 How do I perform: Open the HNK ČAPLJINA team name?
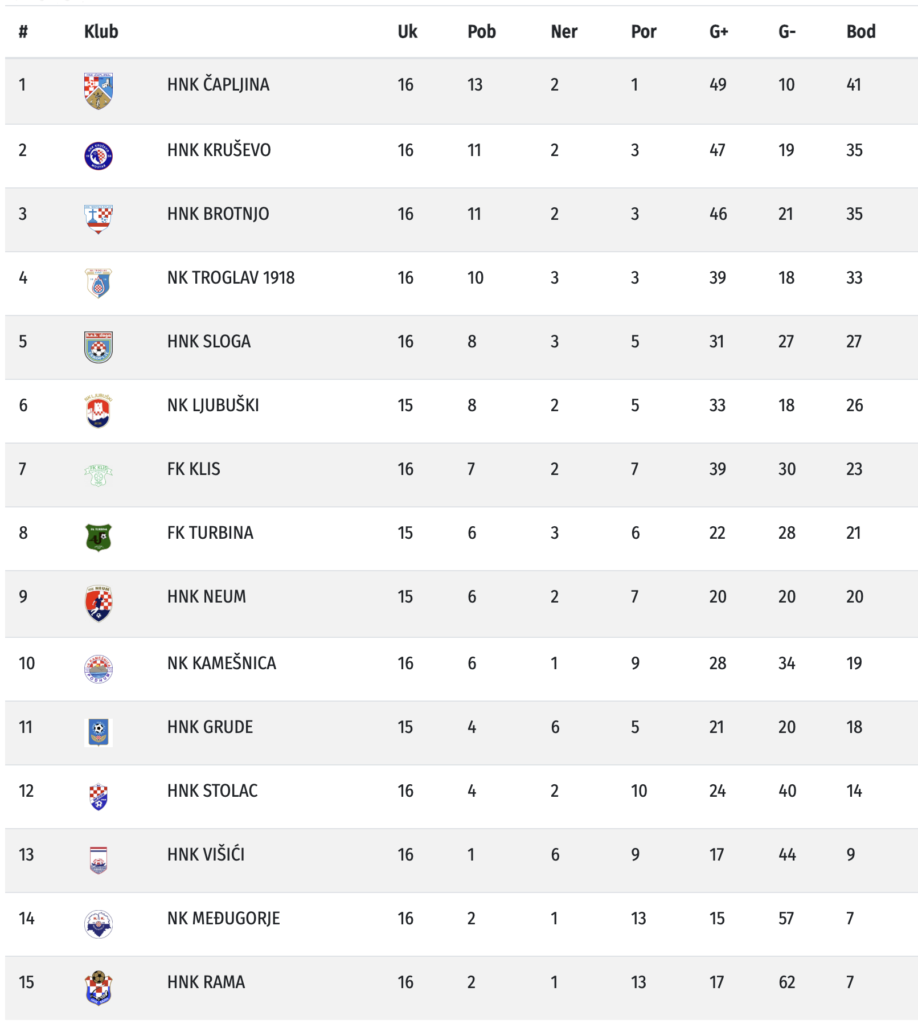pos(218,85)
